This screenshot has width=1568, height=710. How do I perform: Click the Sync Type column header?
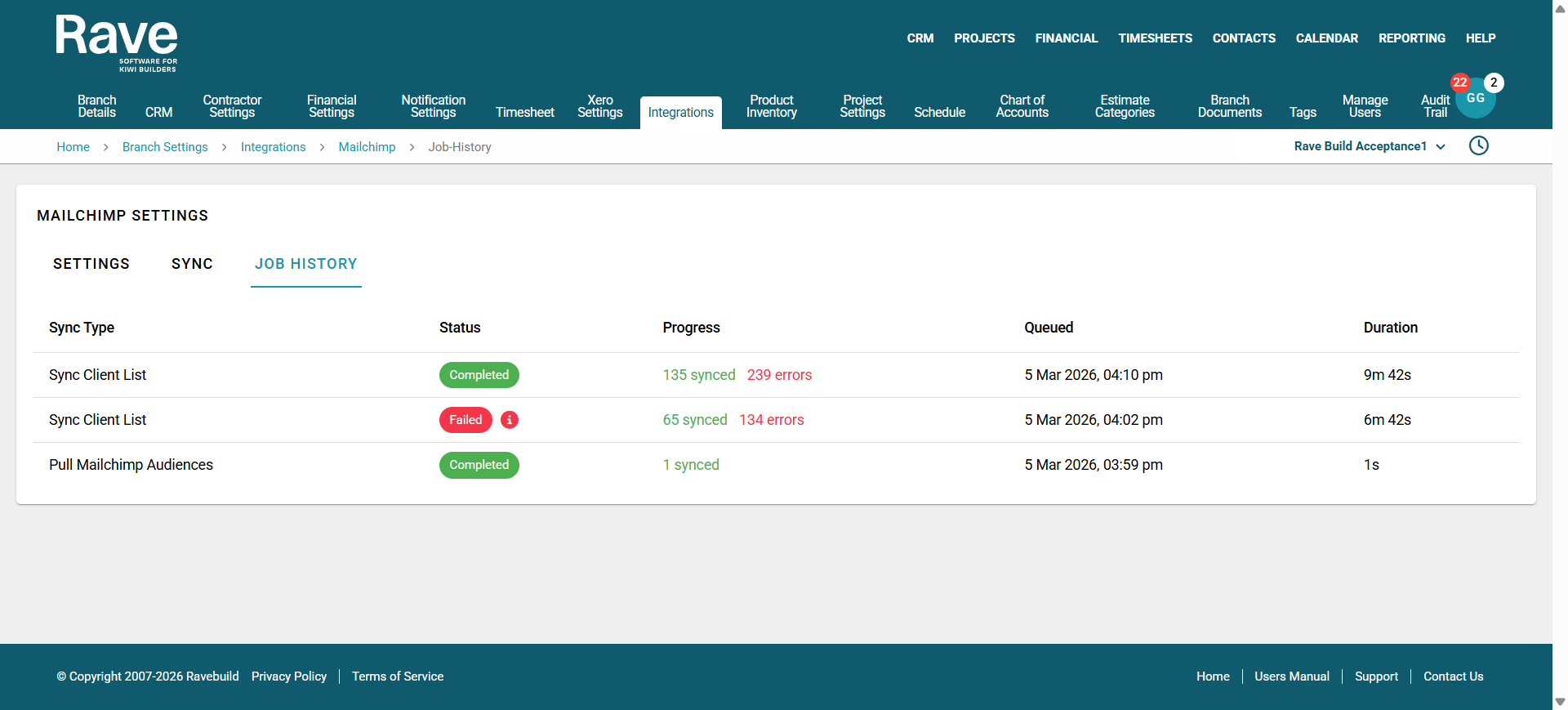(x=82, y=328)
